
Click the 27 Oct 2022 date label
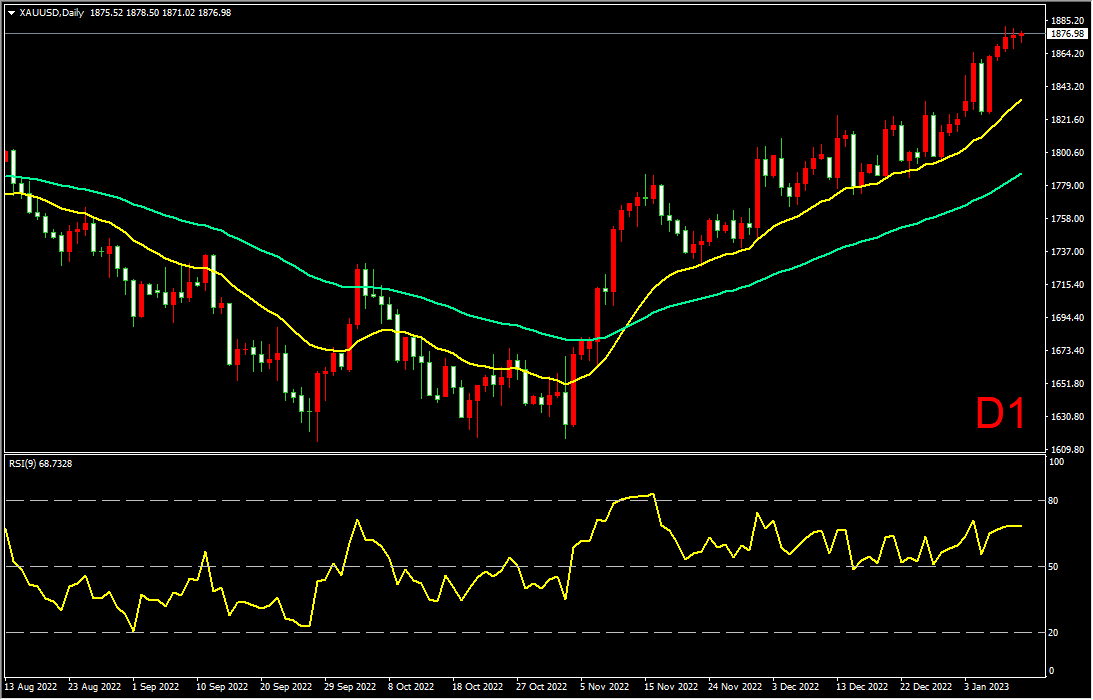[x=544, y=686]
